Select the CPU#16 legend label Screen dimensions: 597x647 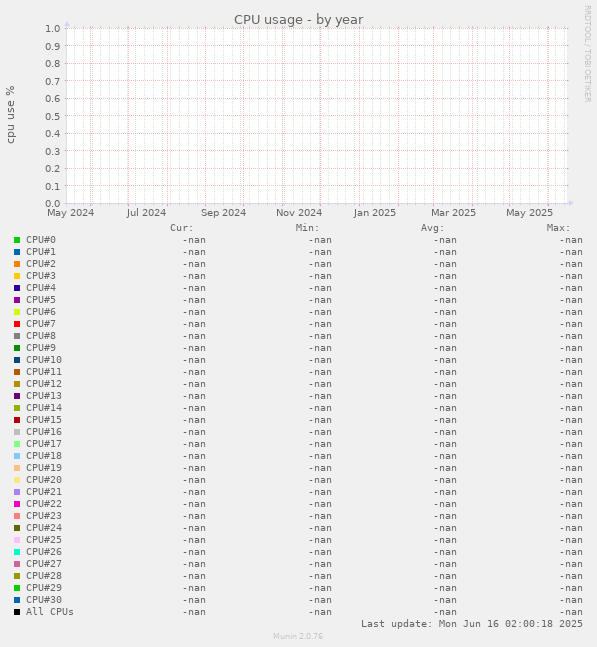coord(44,431)
